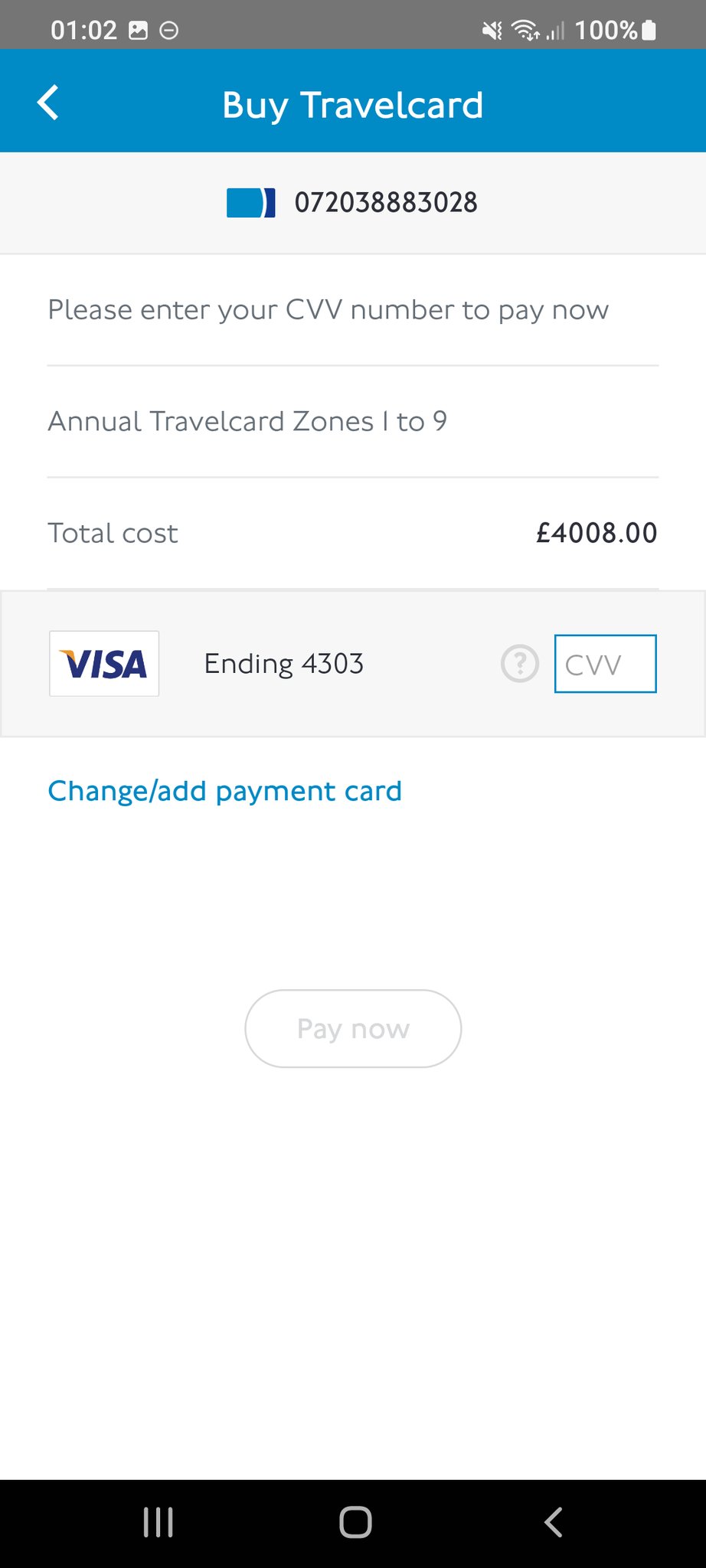Tap the Buy Travelcard header title
This screenshot has height=1568, width=706.
pos(352,105)
